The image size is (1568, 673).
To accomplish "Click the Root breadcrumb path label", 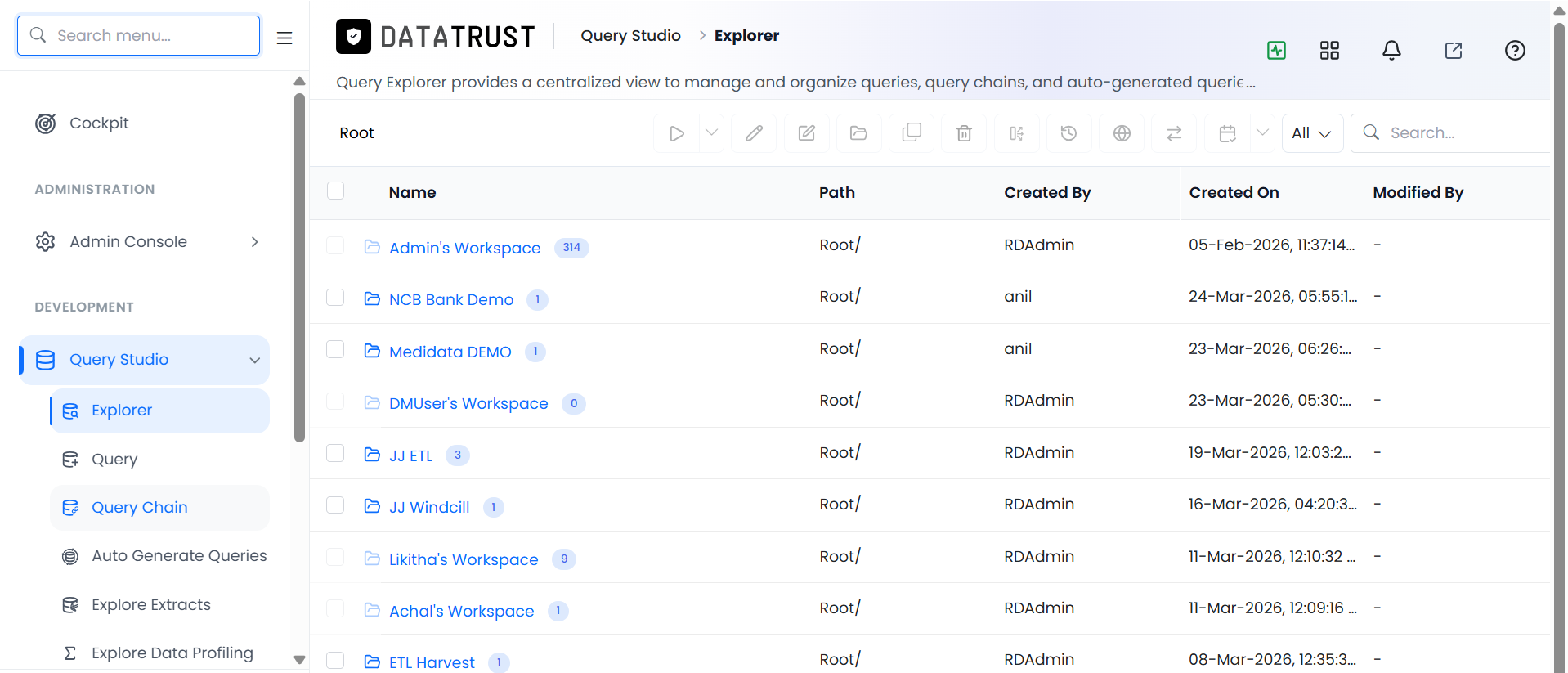I will coord(356,133).
